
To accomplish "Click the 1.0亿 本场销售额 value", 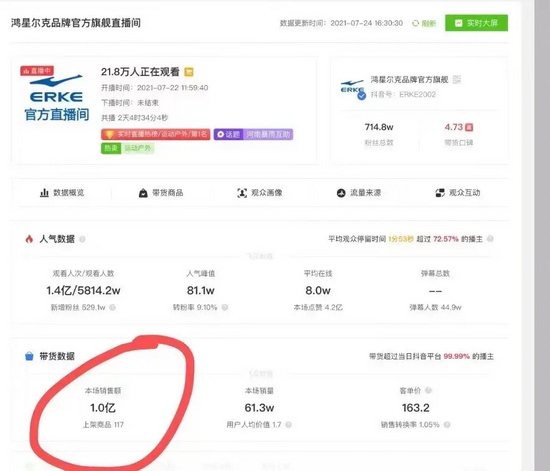I will tap(103, 408).
